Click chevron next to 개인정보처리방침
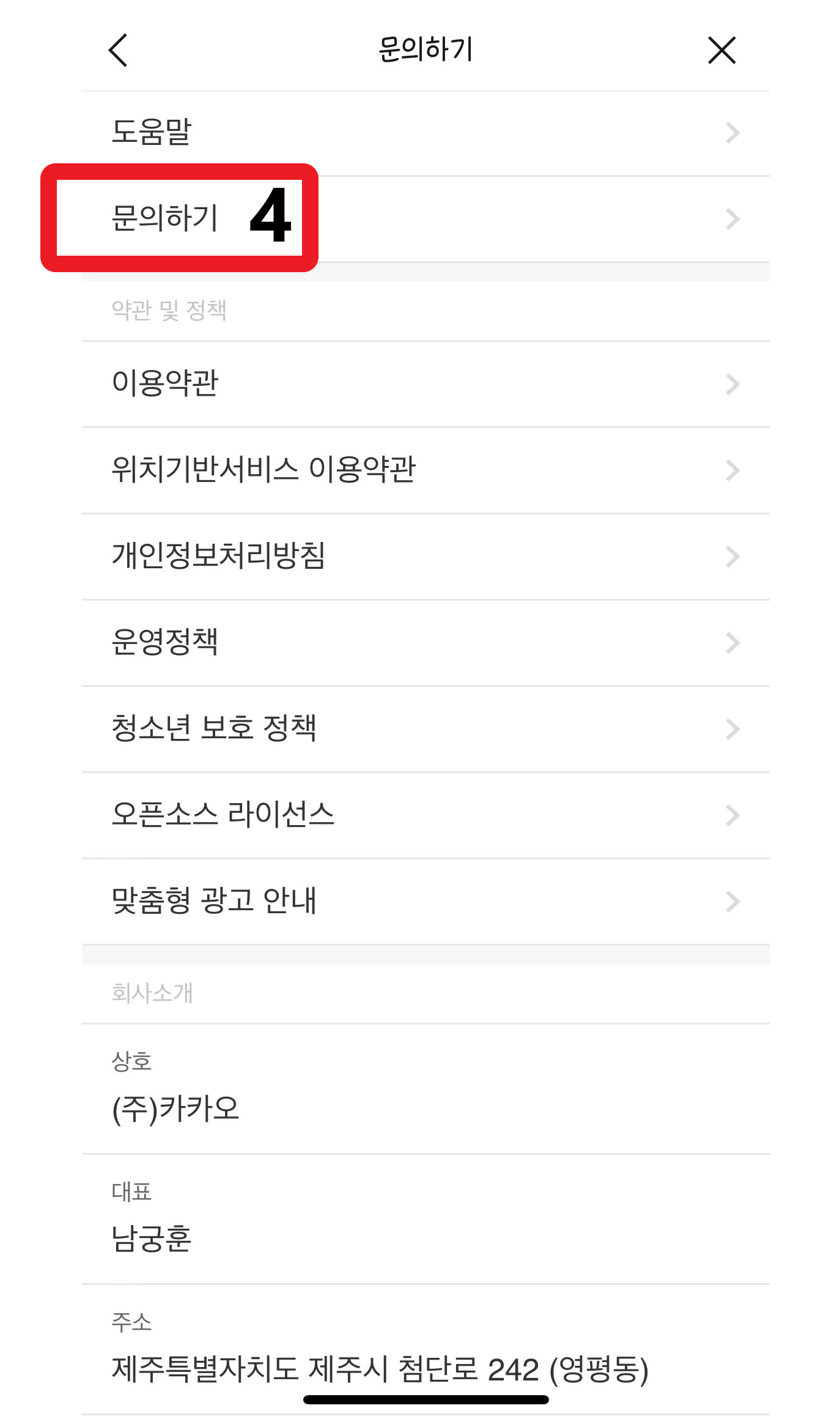 tap(732, 557)
